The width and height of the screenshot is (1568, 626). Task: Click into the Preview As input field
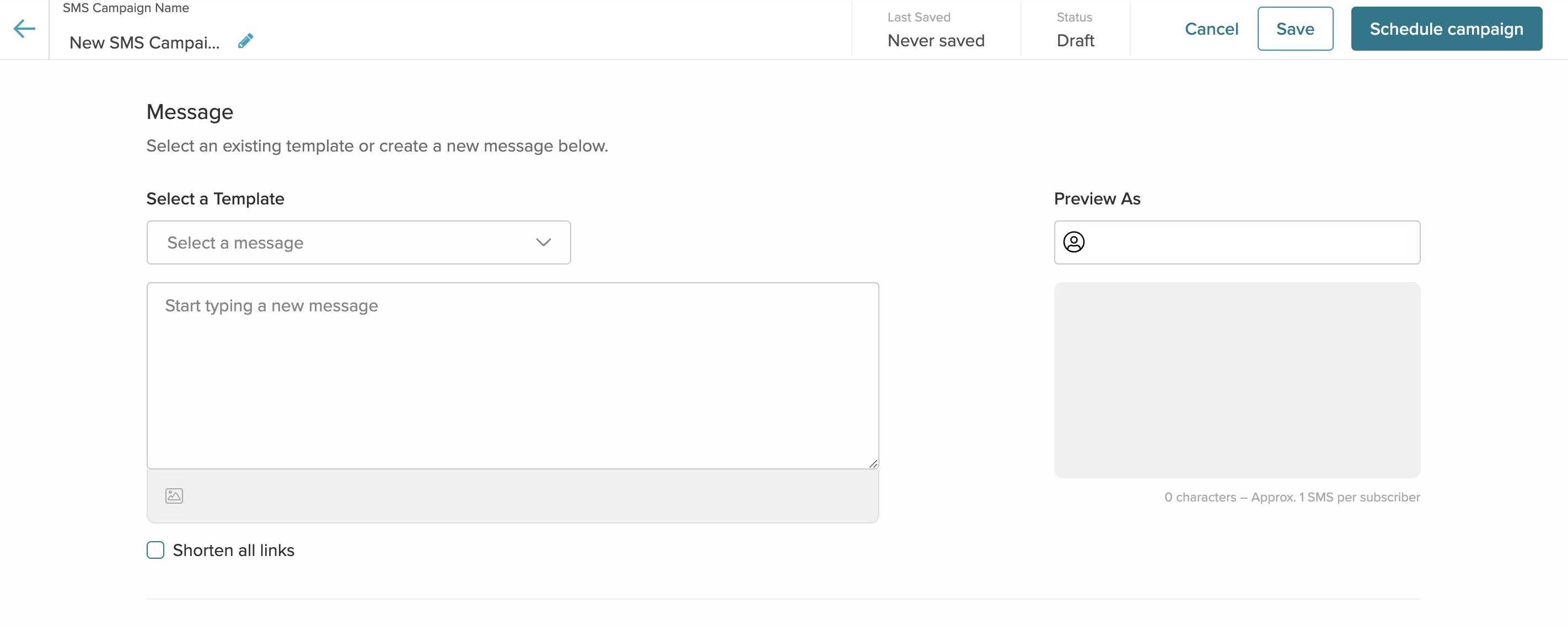tap(1248, 242)
